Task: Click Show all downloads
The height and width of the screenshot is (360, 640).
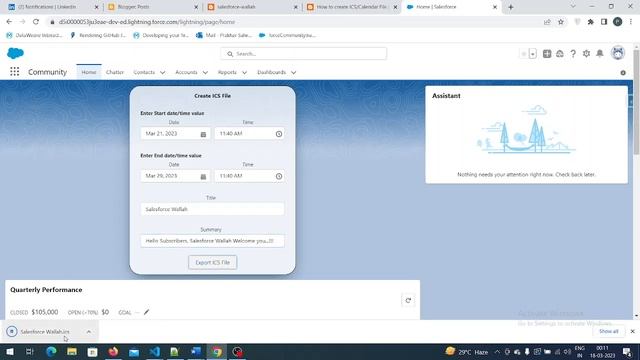Action: [609, 331]
